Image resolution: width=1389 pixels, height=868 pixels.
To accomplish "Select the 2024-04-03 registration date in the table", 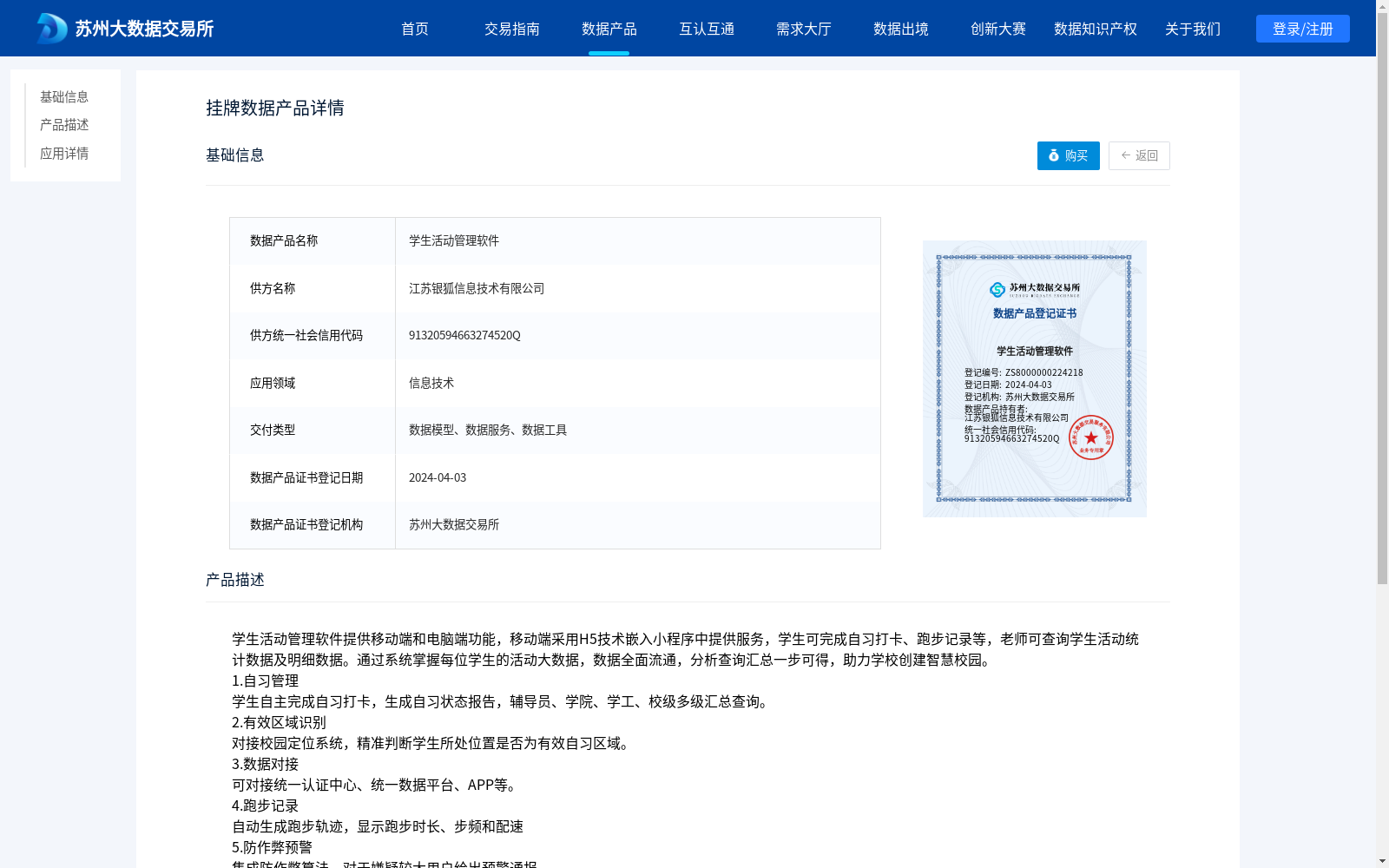I will pyautogui.click(x=438, y=477).
